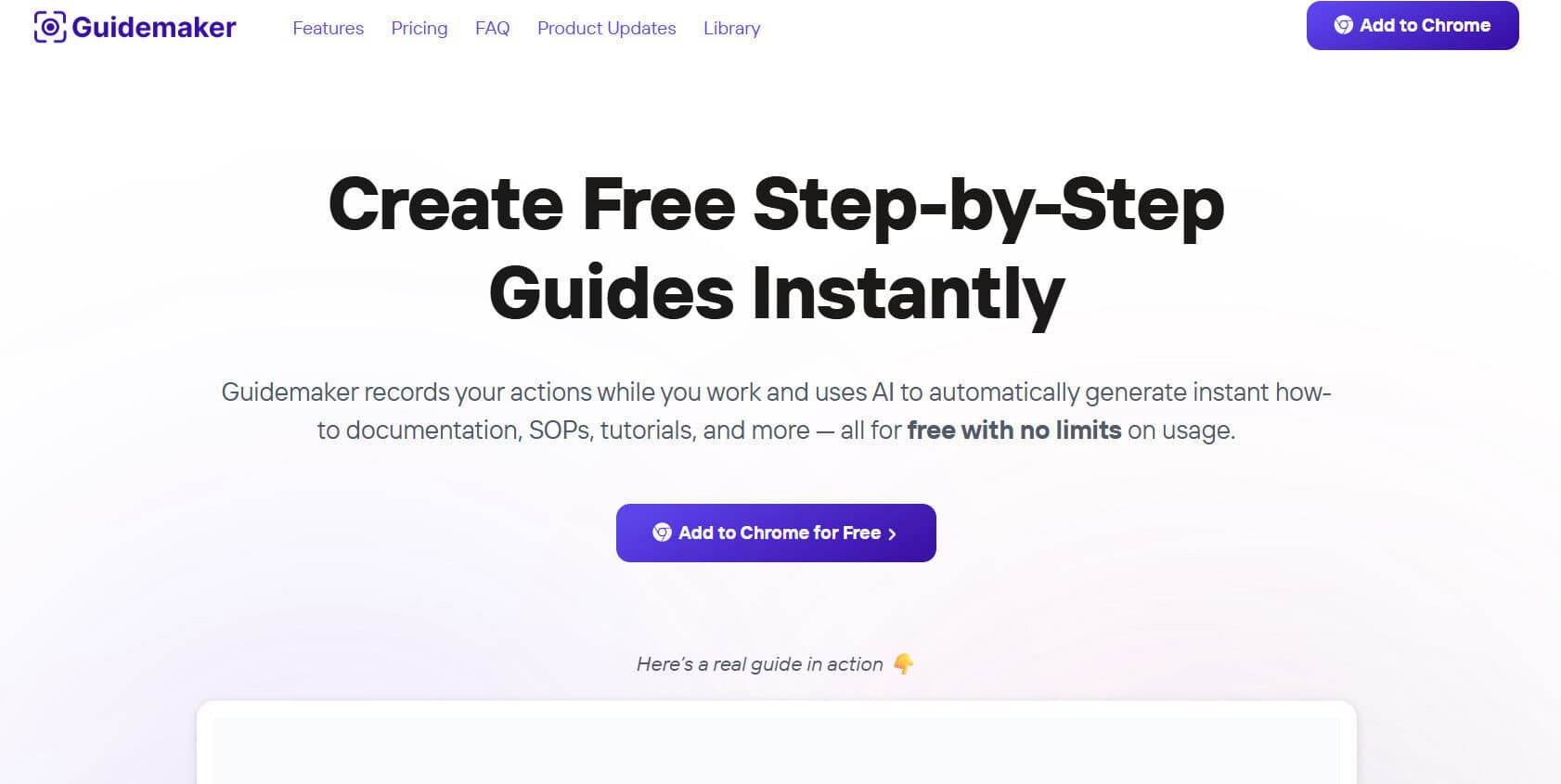Open the Features nav link
This screenshot has height=784, width=1561.
click(328, 29)
